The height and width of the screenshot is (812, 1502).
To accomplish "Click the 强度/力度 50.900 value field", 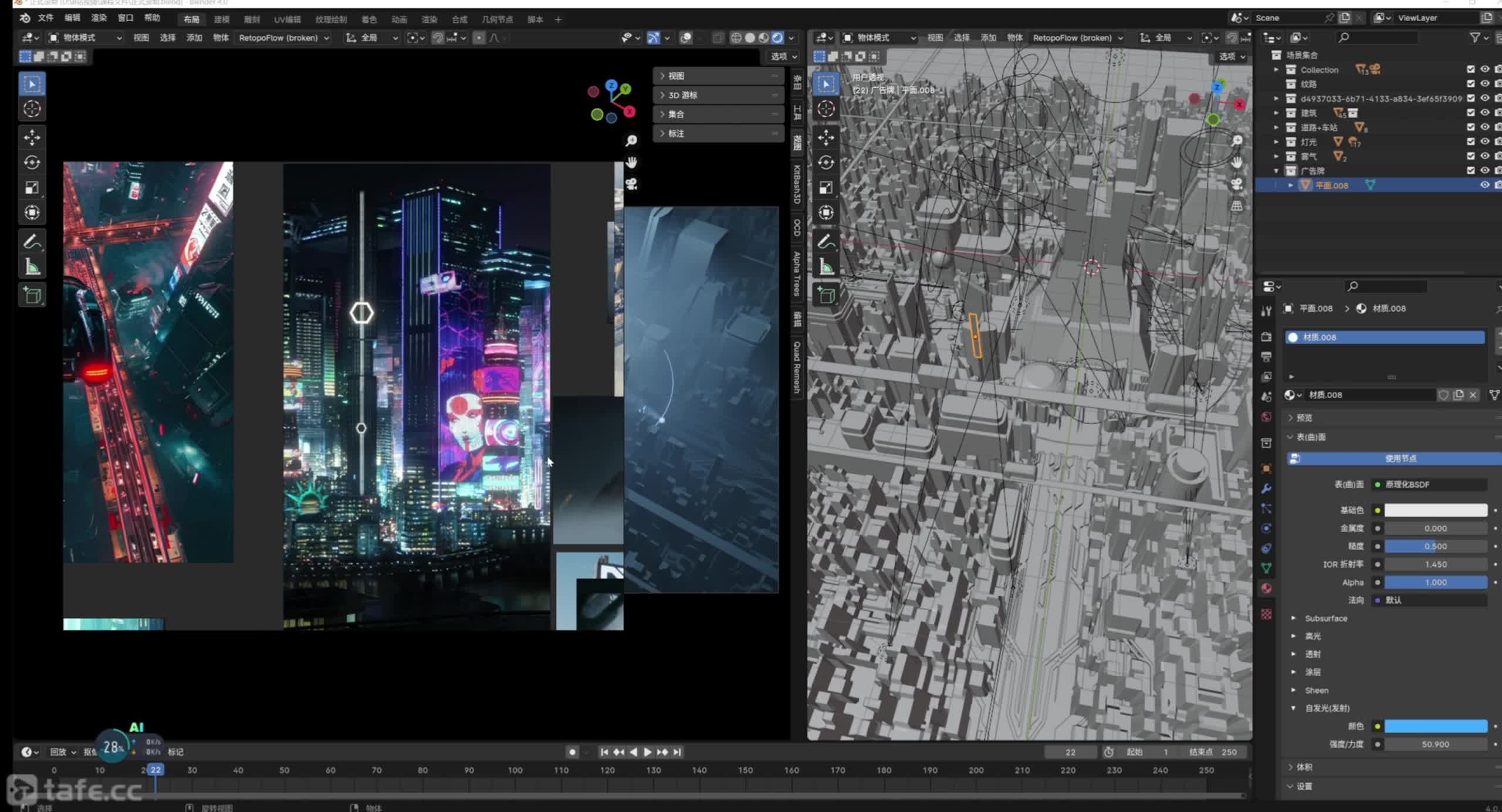I will 1435,744.
